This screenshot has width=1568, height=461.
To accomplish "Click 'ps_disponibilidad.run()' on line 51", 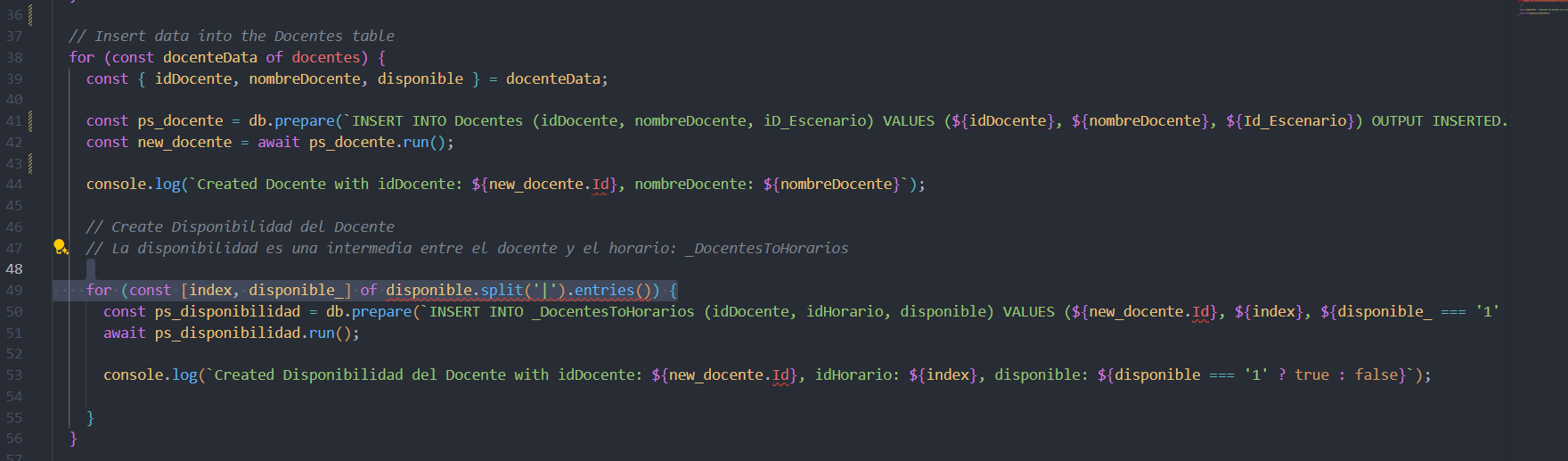I will [253, 333].
